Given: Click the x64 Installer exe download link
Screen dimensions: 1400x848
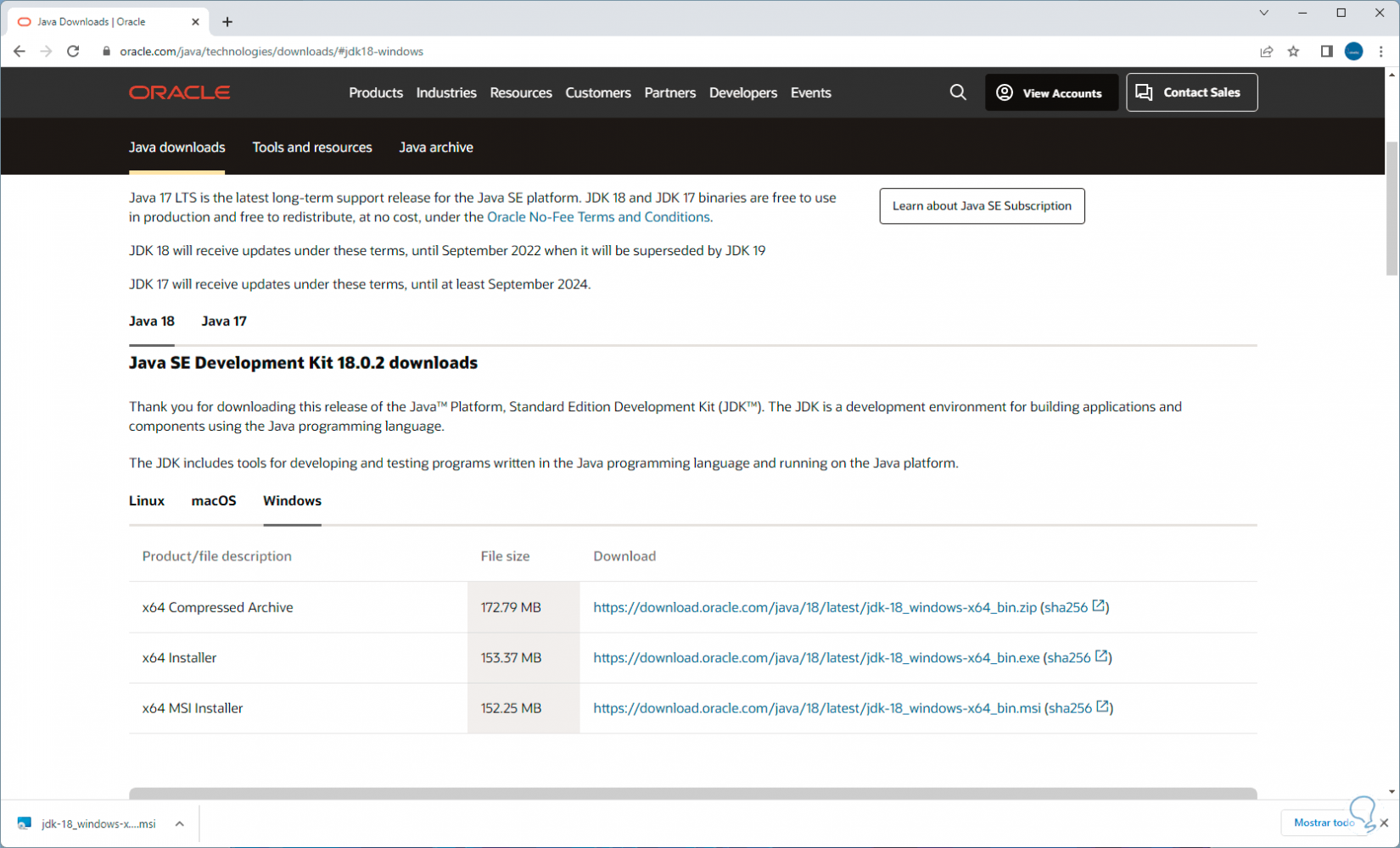Looking at the screenshot, I should (x=816, y=658).
